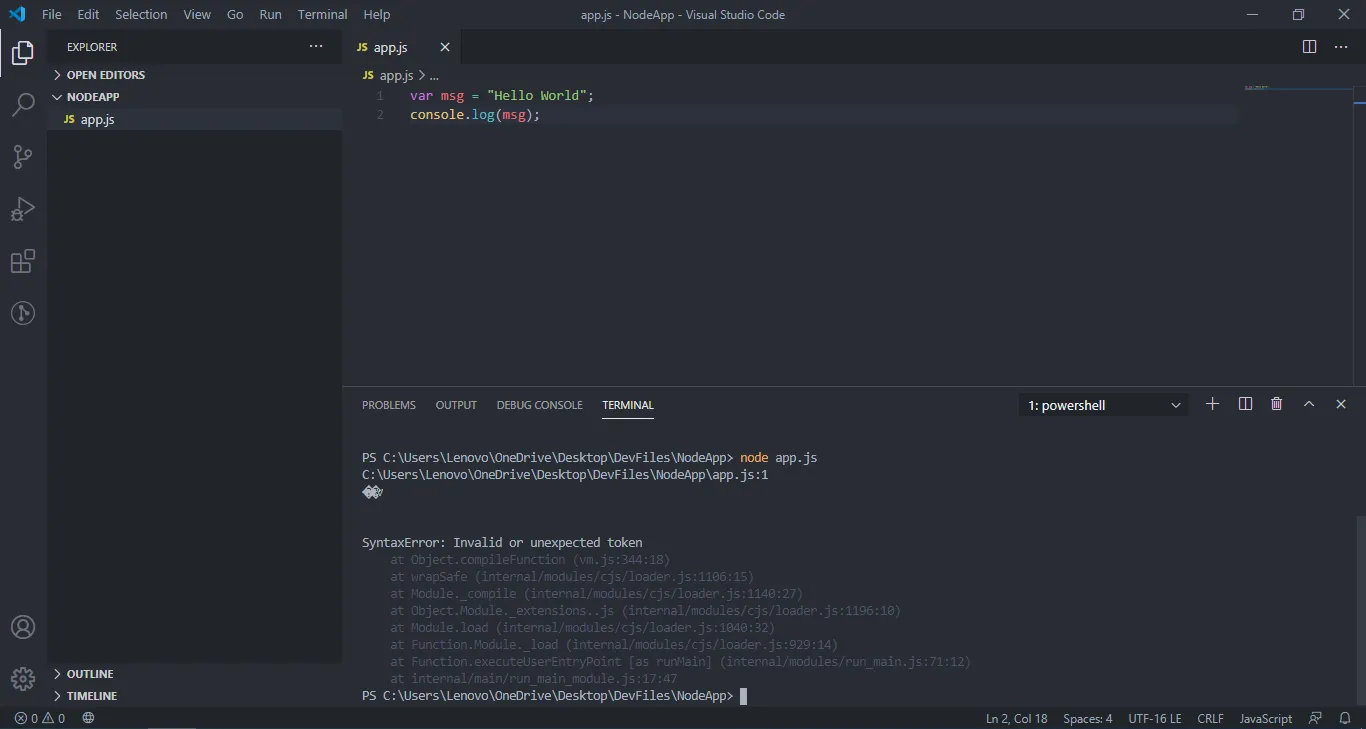1366x729 pixels.
Task: Change the JavaScript language mode
Action: coord(1264,718)
